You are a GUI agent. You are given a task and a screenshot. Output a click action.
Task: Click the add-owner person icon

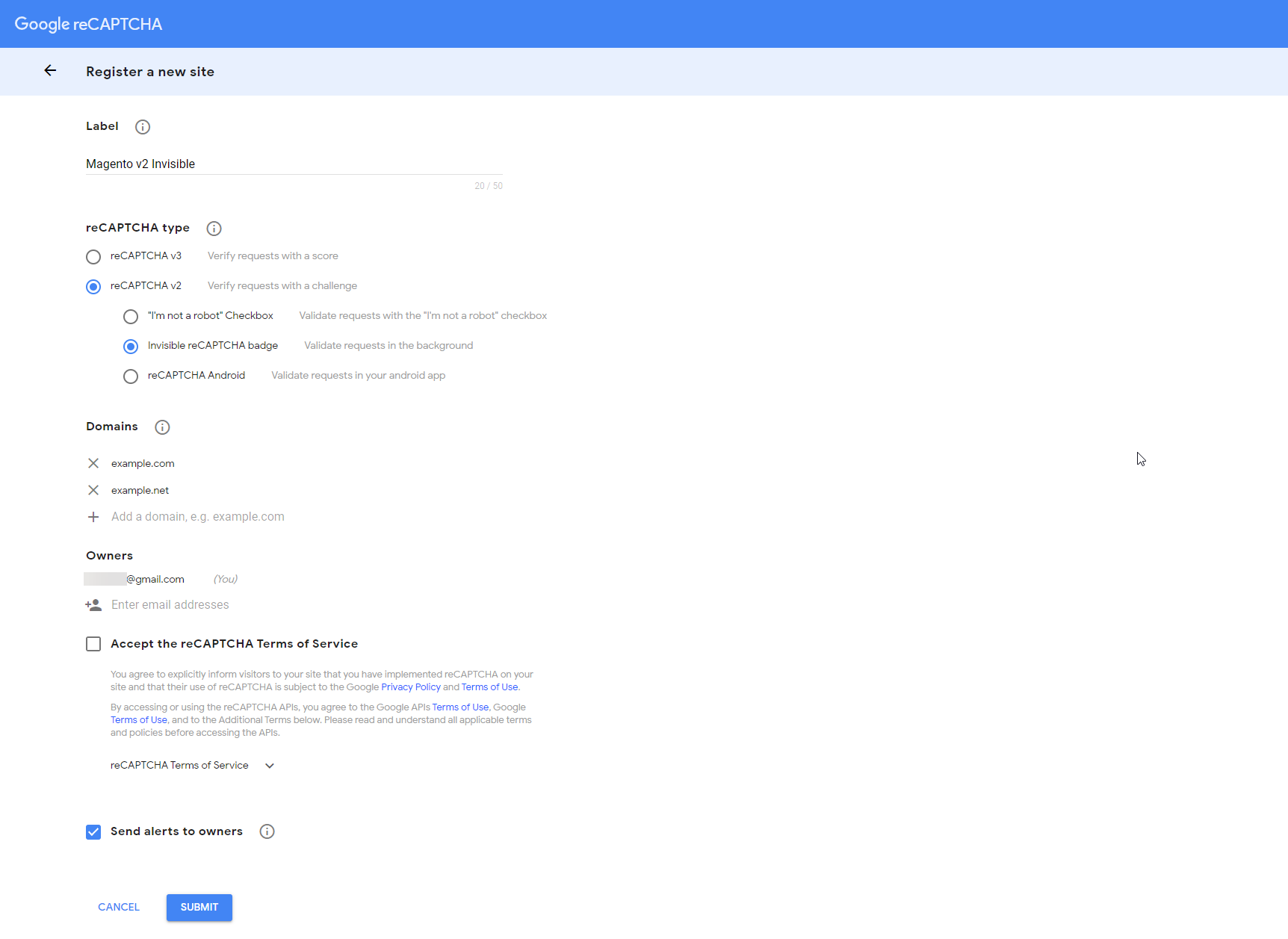point(93,605)
